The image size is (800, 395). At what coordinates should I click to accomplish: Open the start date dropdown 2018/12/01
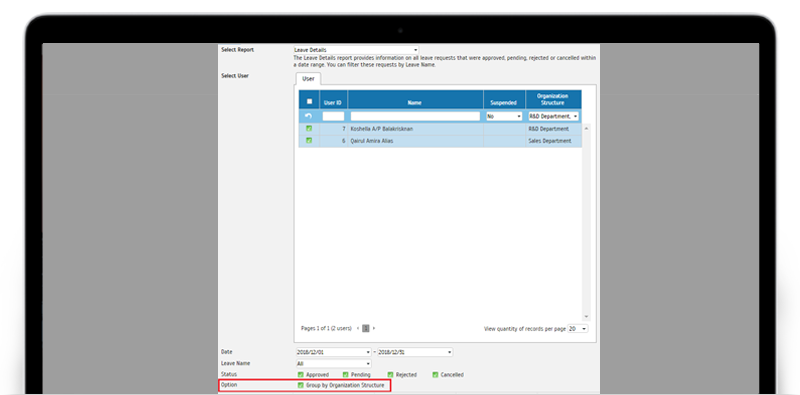point(334,352)
